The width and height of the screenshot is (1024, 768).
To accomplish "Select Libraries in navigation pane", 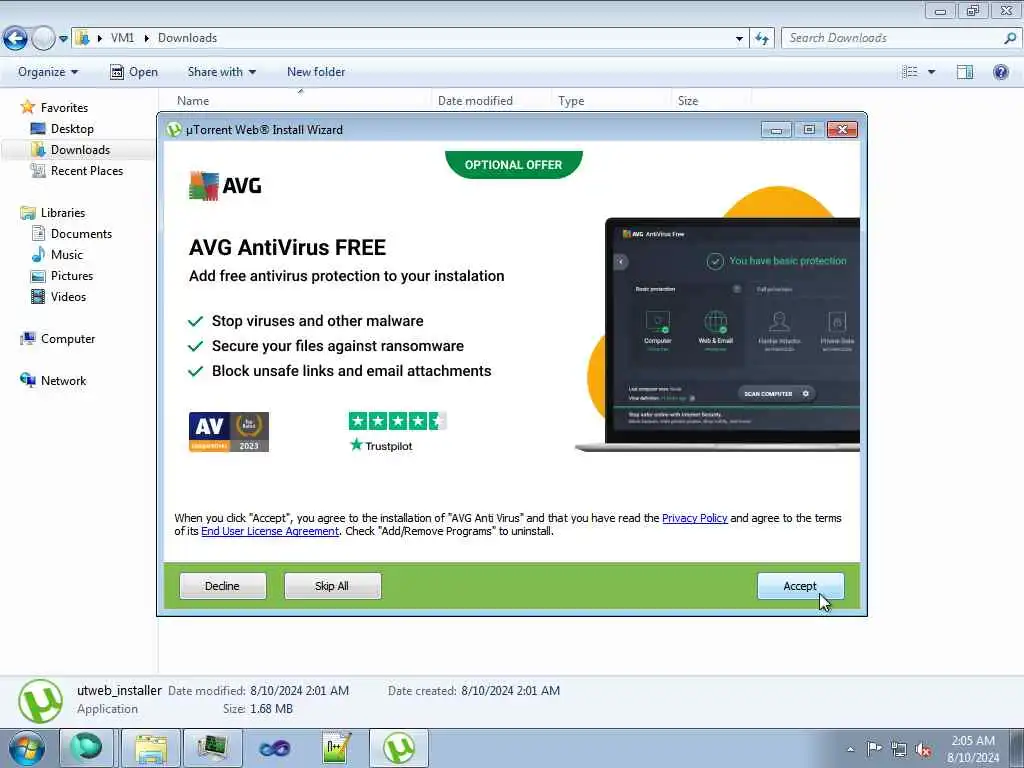I will (53, 212).
